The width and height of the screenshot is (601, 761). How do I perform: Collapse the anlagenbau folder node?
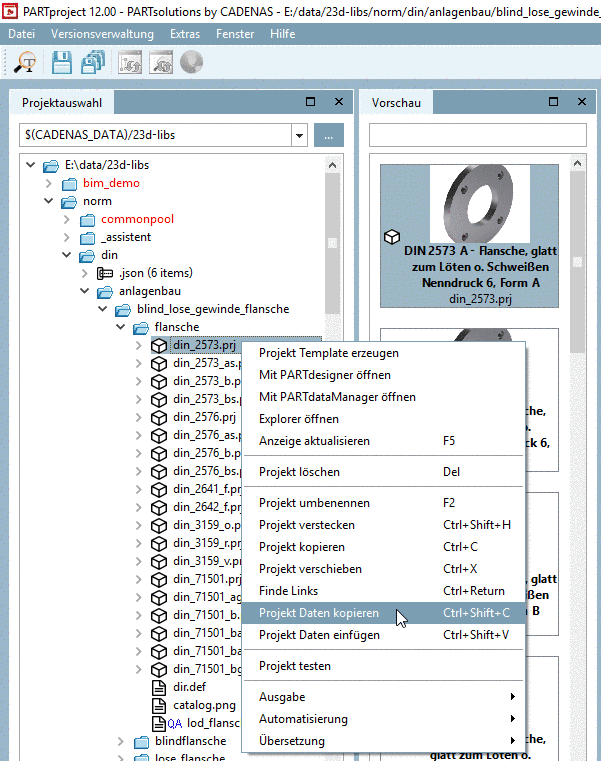click(84, 291)
